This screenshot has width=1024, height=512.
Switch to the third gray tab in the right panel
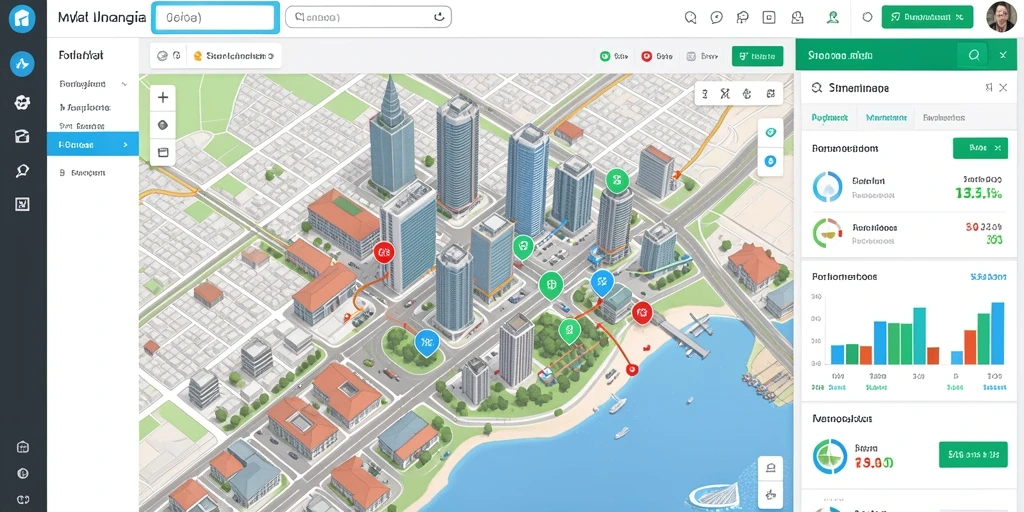(x=944, y=118)
